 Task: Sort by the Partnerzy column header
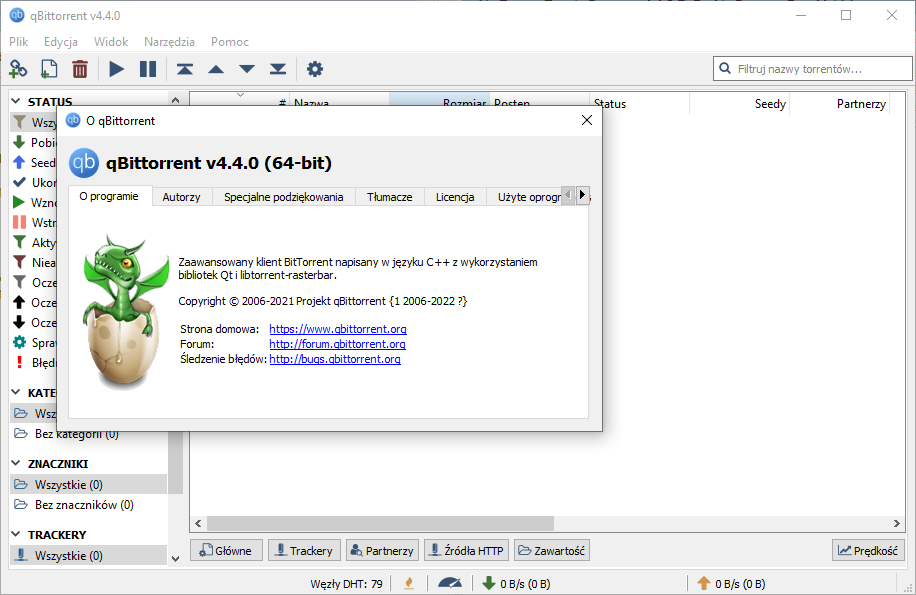(x=839, y=103)
